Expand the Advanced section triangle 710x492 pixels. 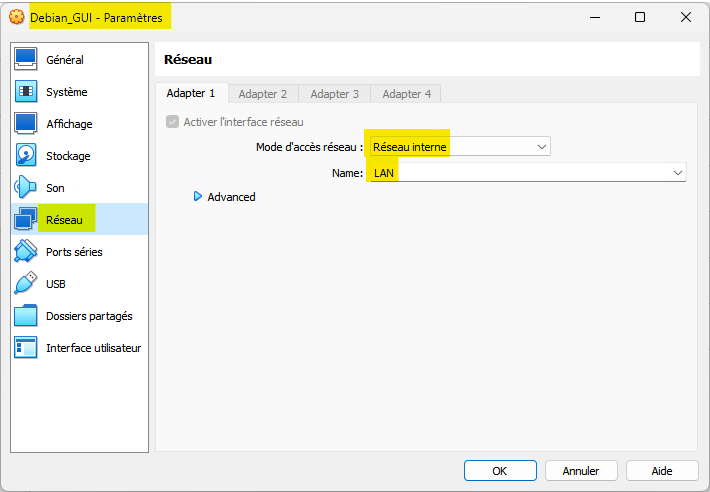click(x=198, y=197)
